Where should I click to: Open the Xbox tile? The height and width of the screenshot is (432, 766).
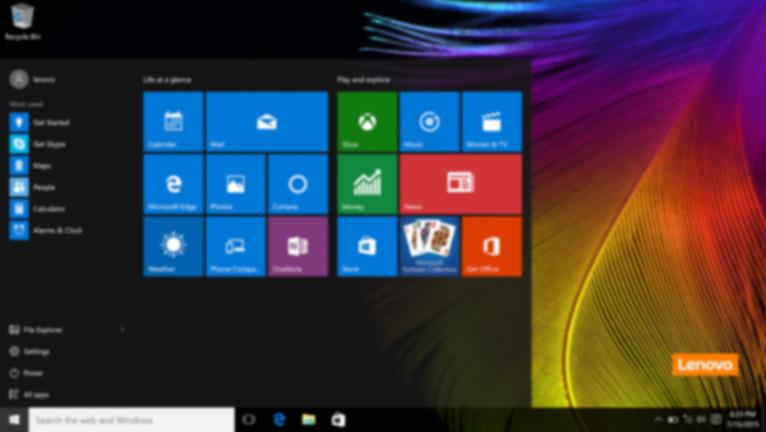(367, 121)
